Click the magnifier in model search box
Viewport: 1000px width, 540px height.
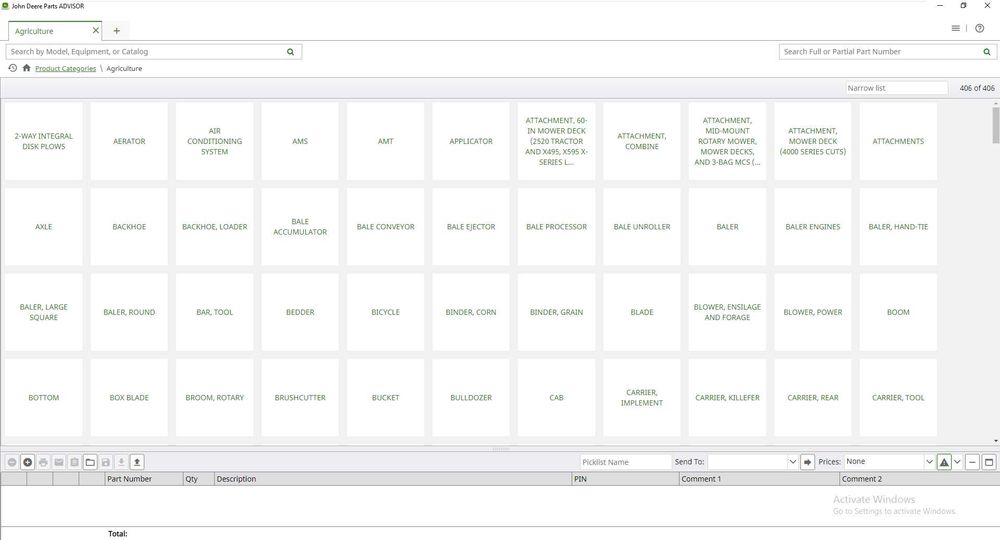290,52
